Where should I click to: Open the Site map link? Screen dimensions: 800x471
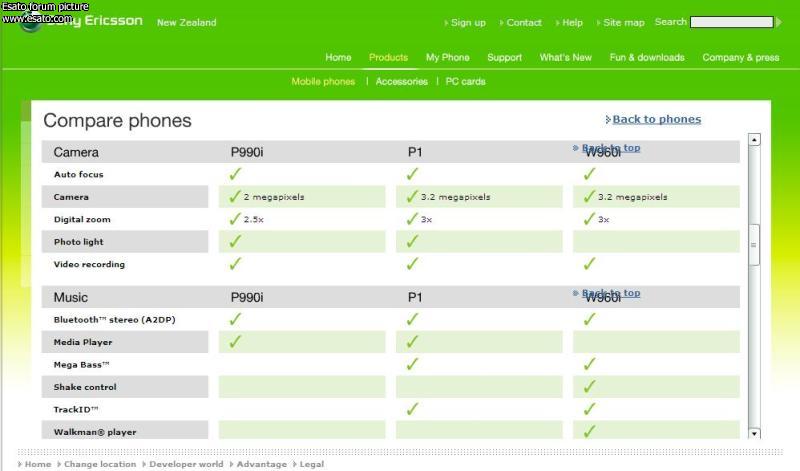tap(623, 22)
